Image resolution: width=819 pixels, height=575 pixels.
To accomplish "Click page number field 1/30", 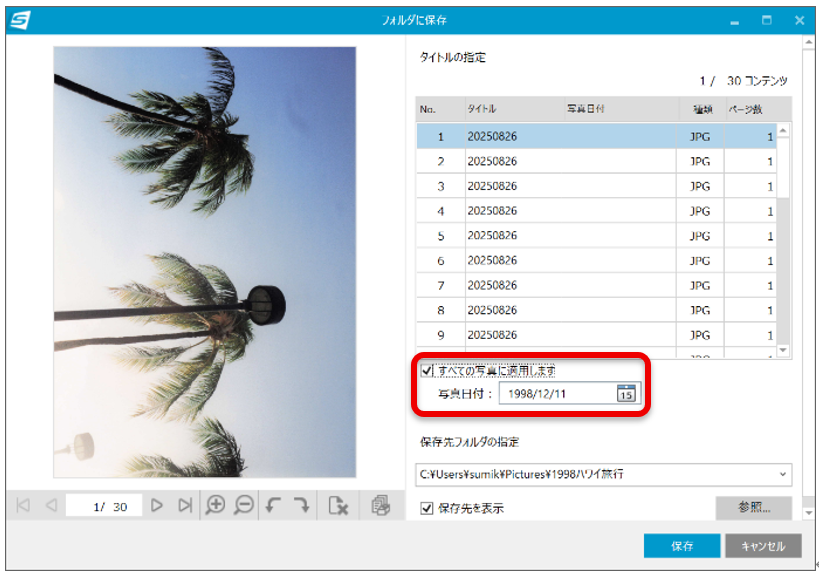I will click(x=104, y=506).
